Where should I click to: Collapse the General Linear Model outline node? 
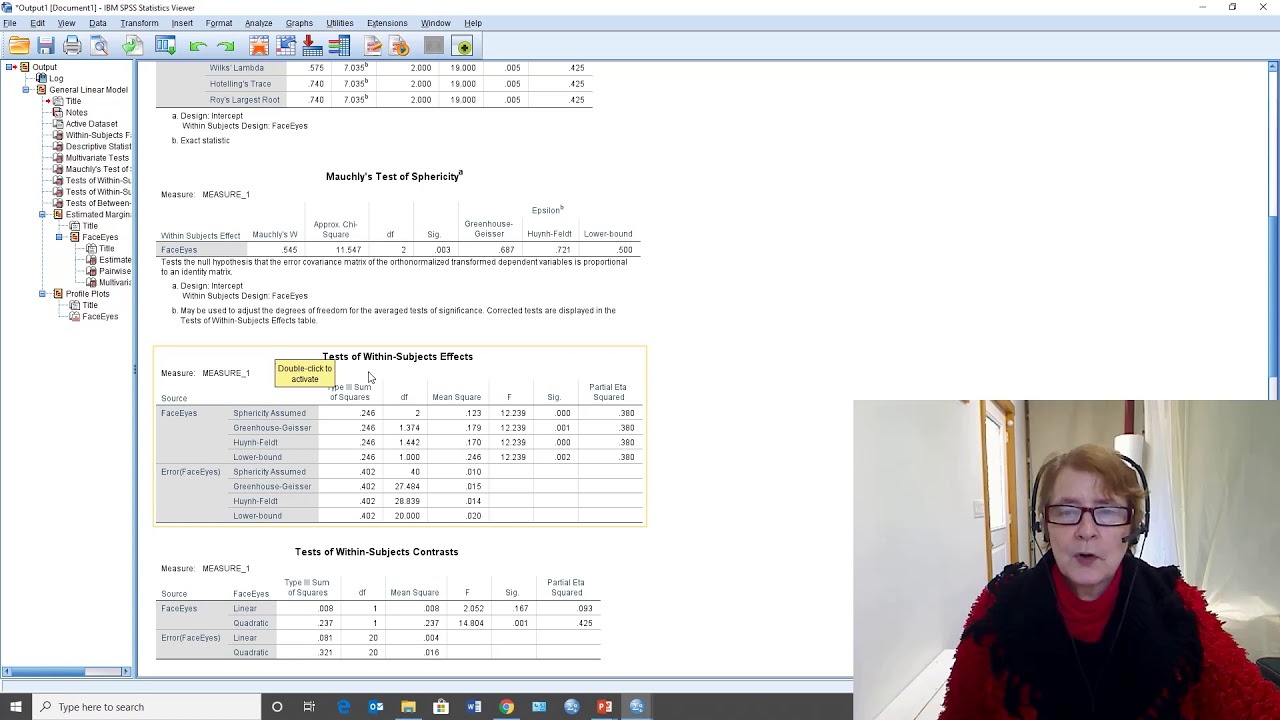click(26, 90)
